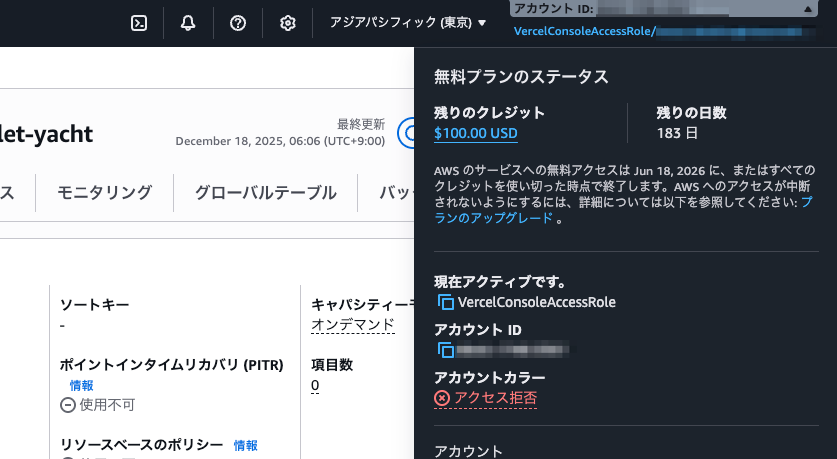The height and width of the screenshot is (459, 837).
Task: Click the item count value 0
Action: 315,385
